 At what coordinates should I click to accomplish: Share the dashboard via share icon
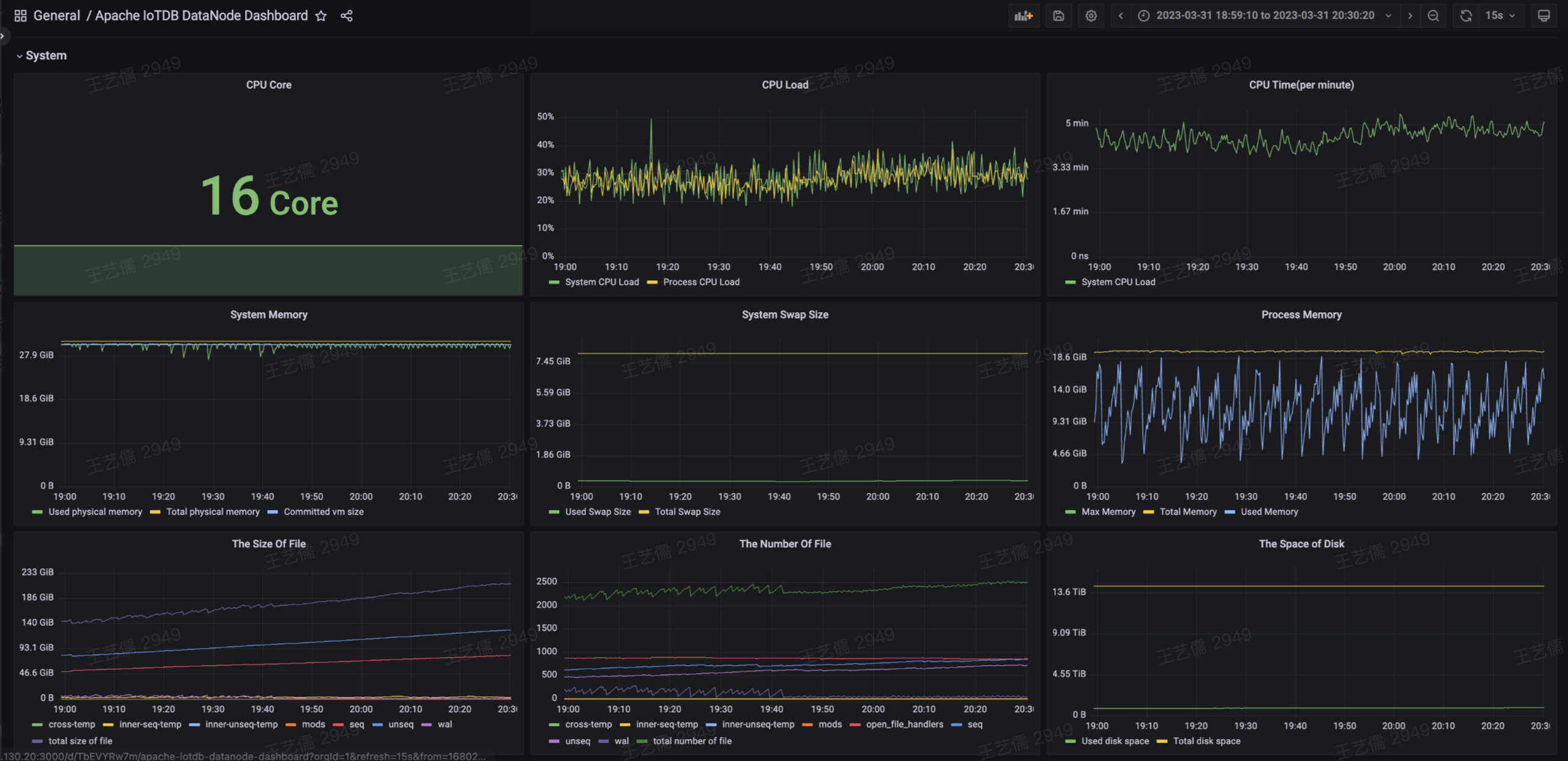346,16
